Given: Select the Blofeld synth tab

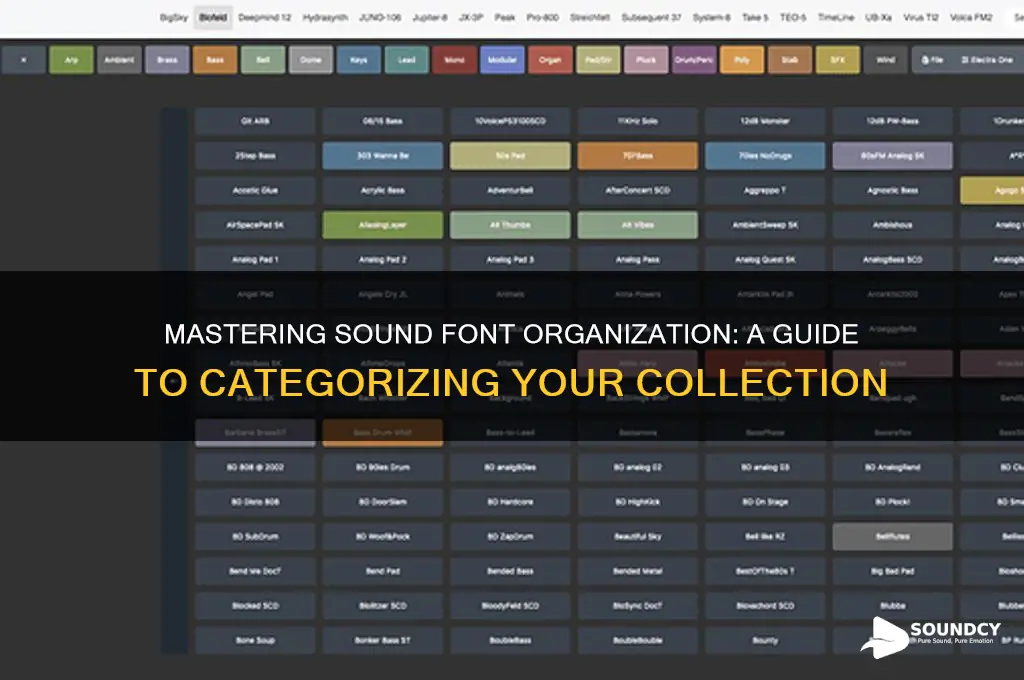Looking at the screenshot, I should tap(213, 18).
